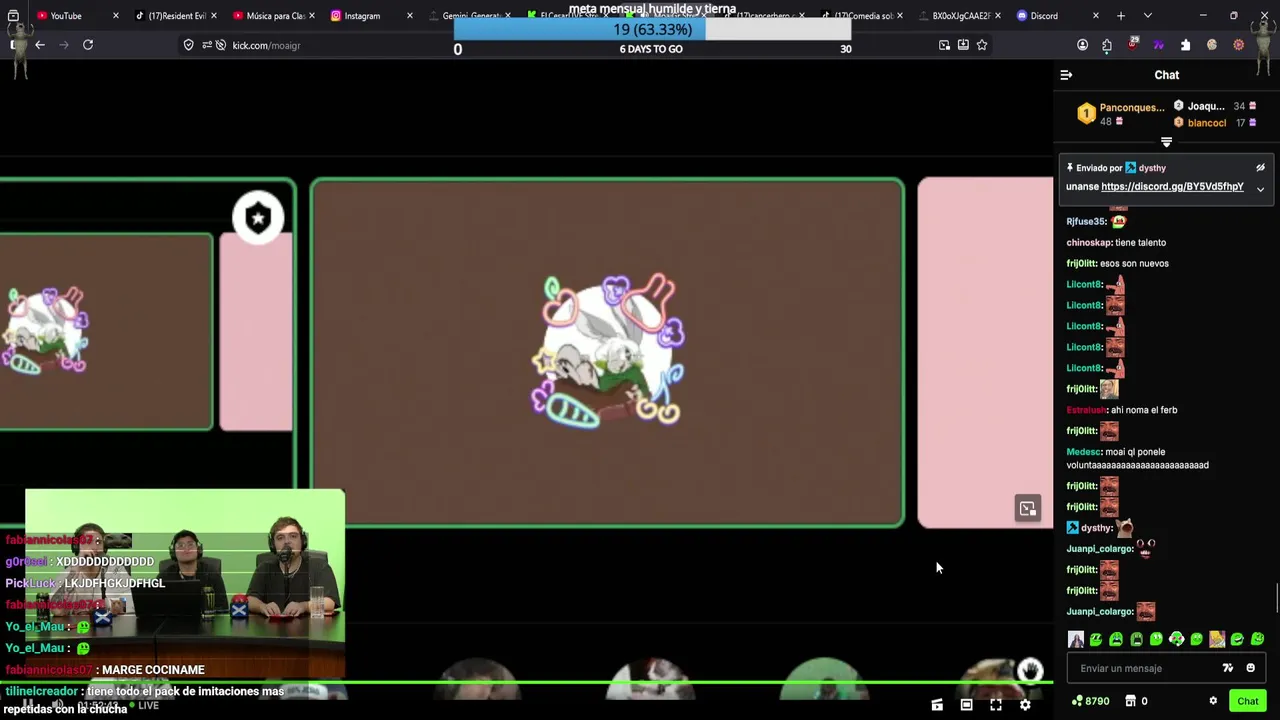Open the uBlock extension with badge 29

[x=1133, y=45]
